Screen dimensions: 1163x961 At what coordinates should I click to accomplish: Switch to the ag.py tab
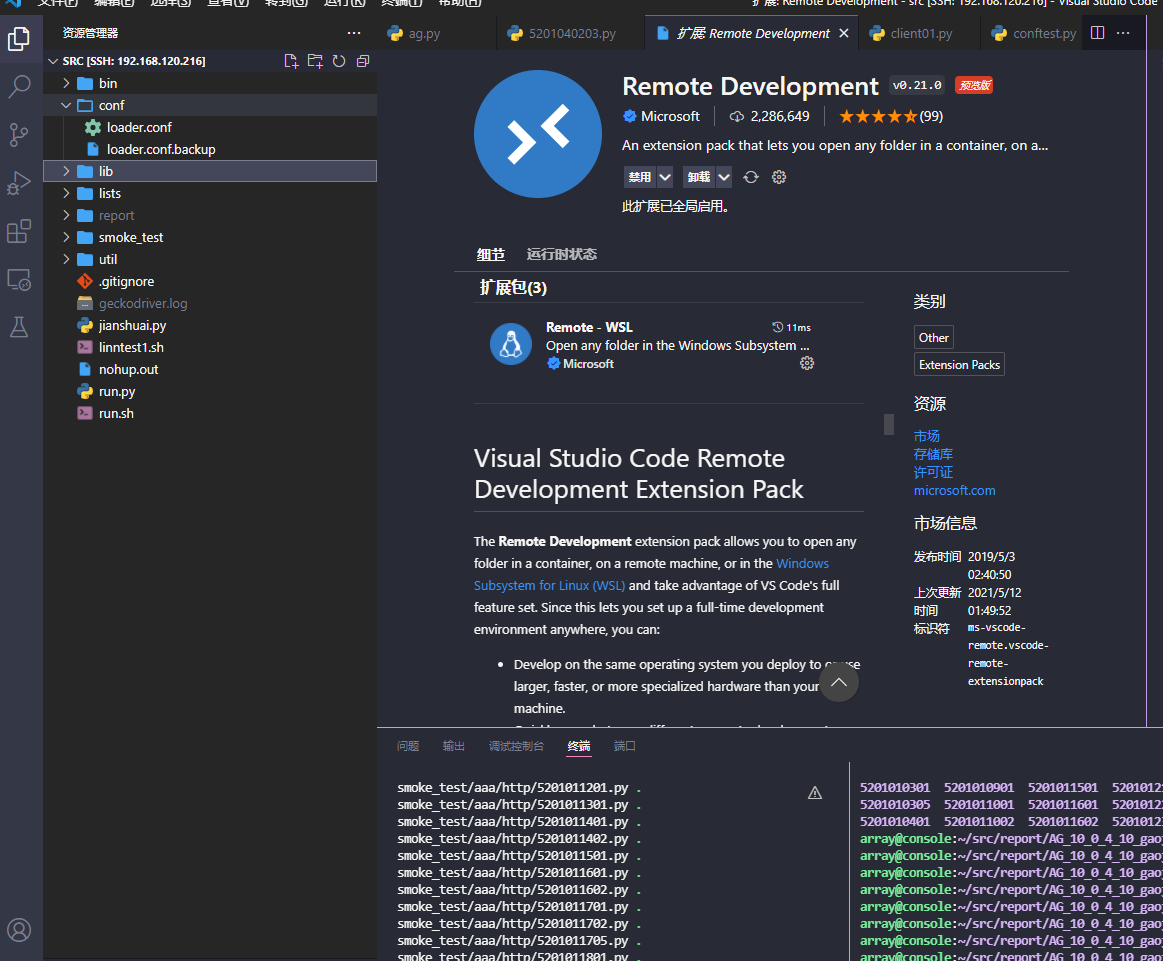coord(424,33)
